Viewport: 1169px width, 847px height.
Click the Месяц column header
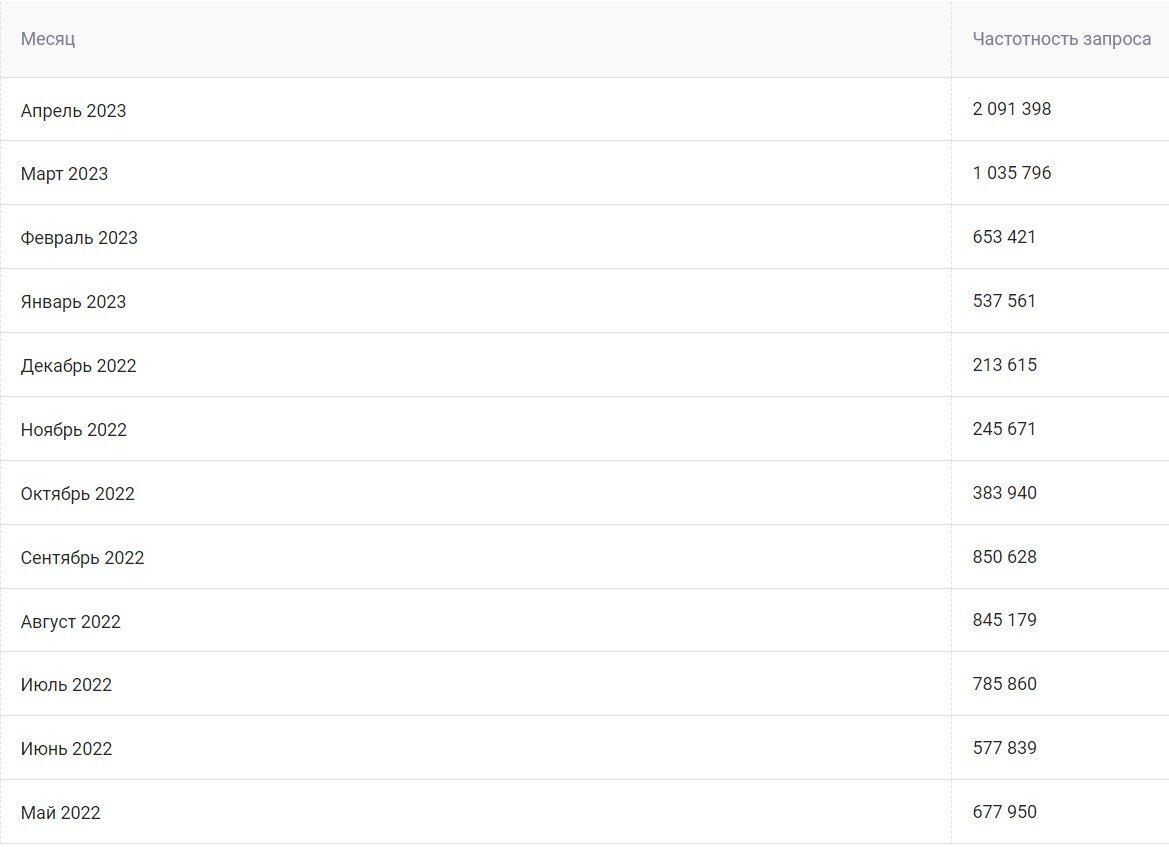[x=48, y=39]
